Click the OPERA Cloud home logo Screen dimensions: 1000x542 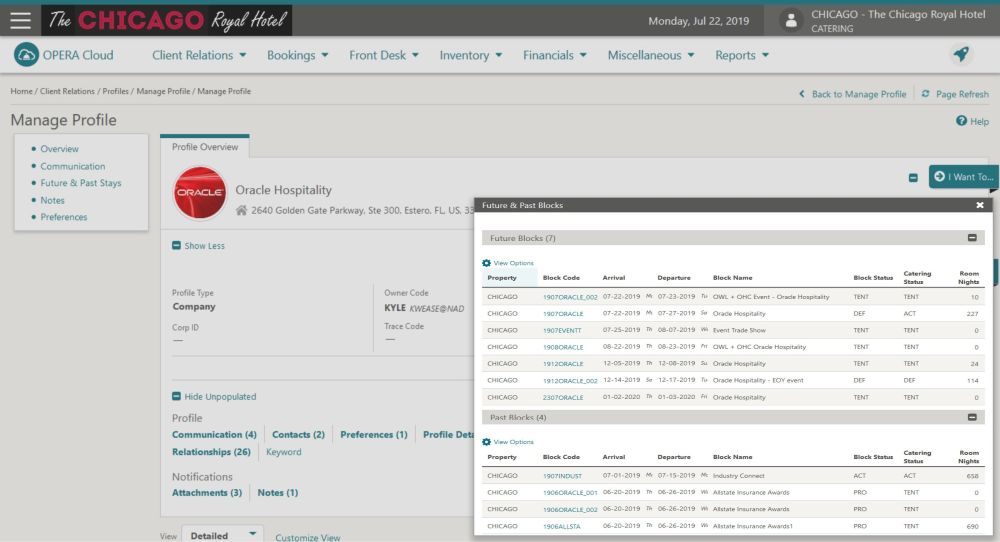(26, 55)
